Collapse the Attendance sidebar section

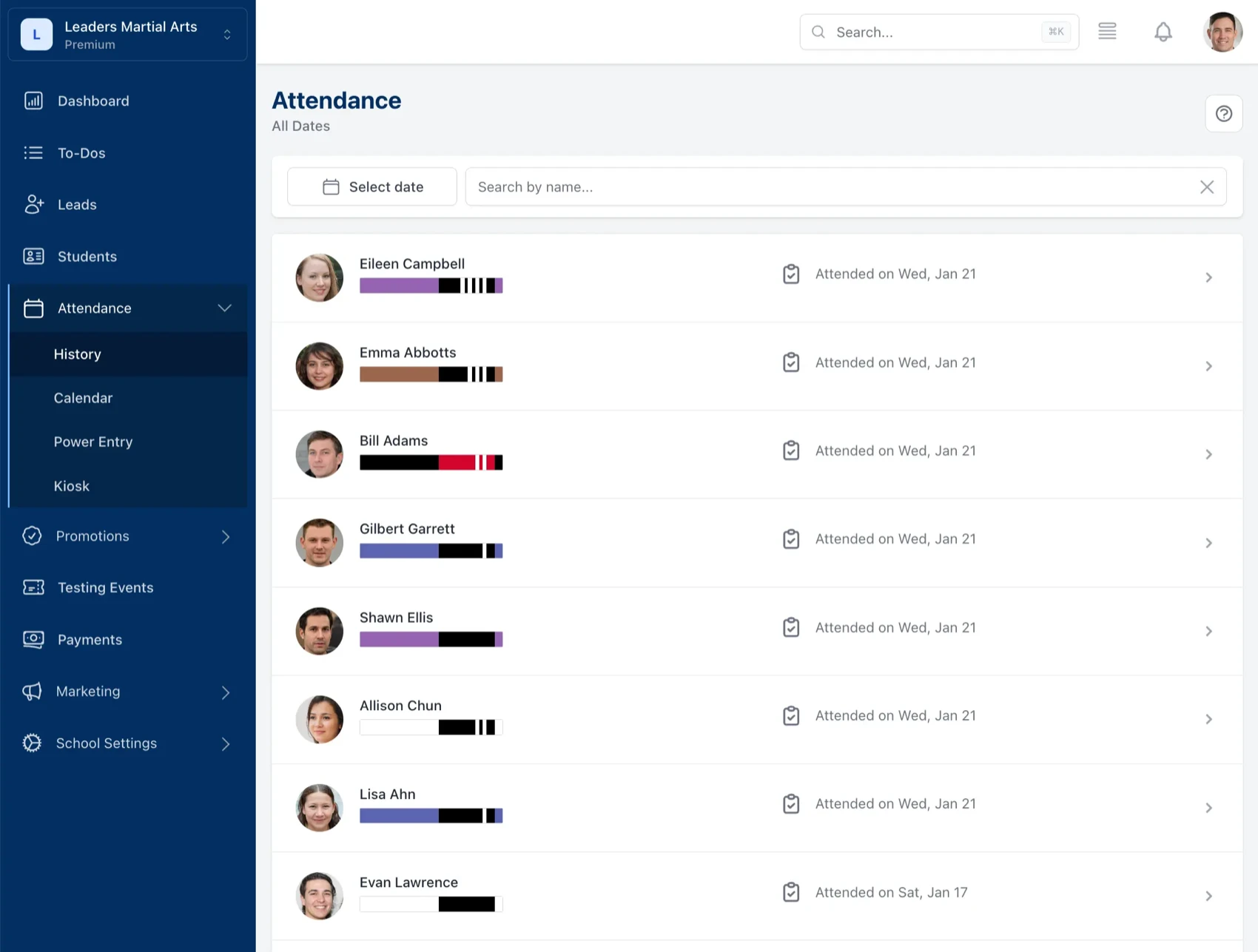coord(224,308)
